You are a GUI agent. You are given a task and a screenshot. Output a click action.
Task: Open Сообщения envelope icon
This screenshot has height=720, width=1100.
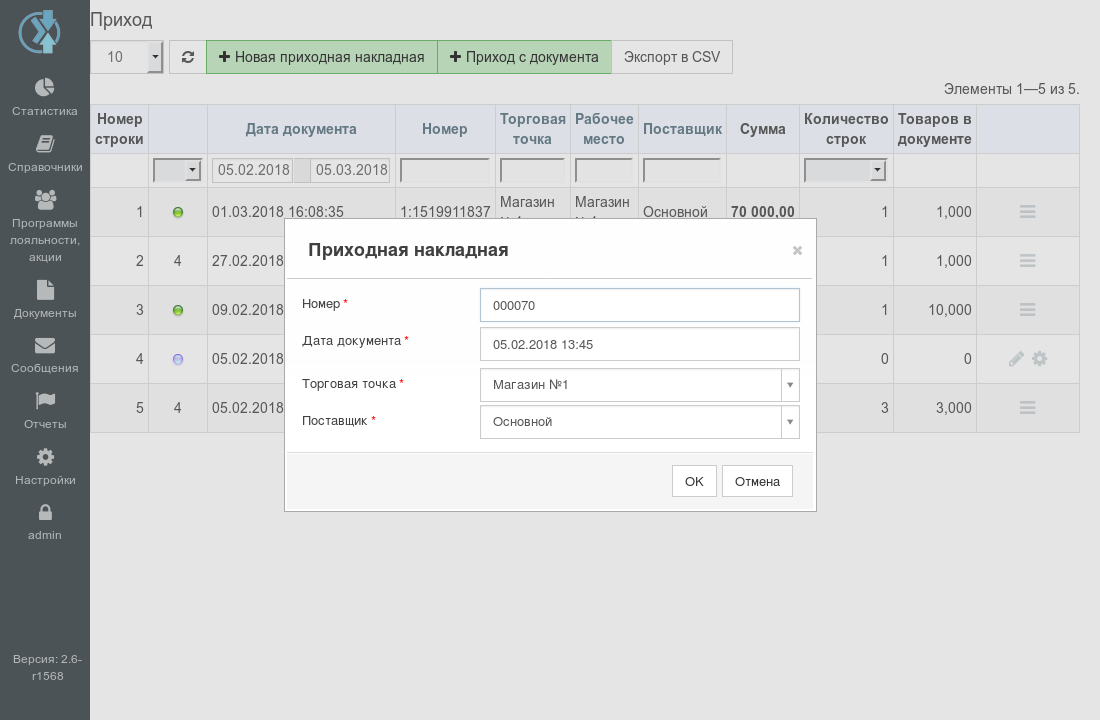(45, 345)
